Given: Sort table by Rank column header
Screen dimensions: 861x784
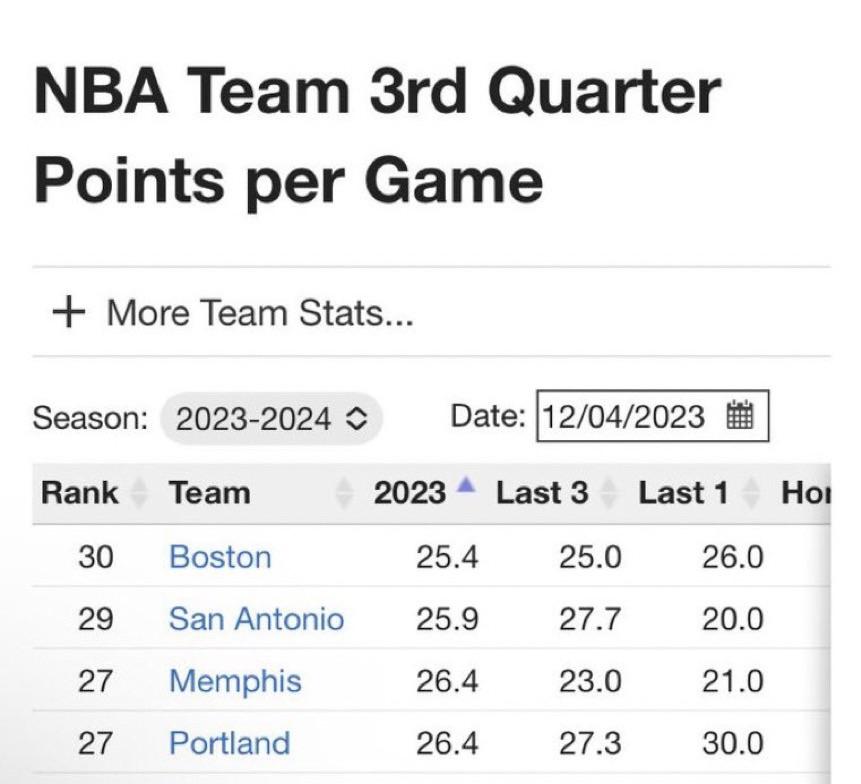Looking at the screenshot, I should coord(79,493).
